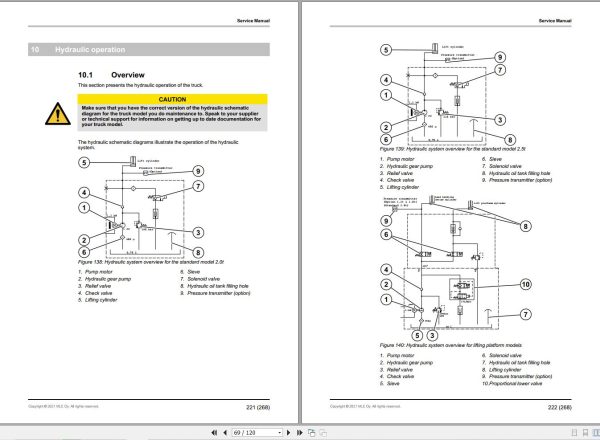The height and width of the screenshot is (440, 600).
Task: Select single page layout icon
Action: pyautogui.click(x=574, y=433)
